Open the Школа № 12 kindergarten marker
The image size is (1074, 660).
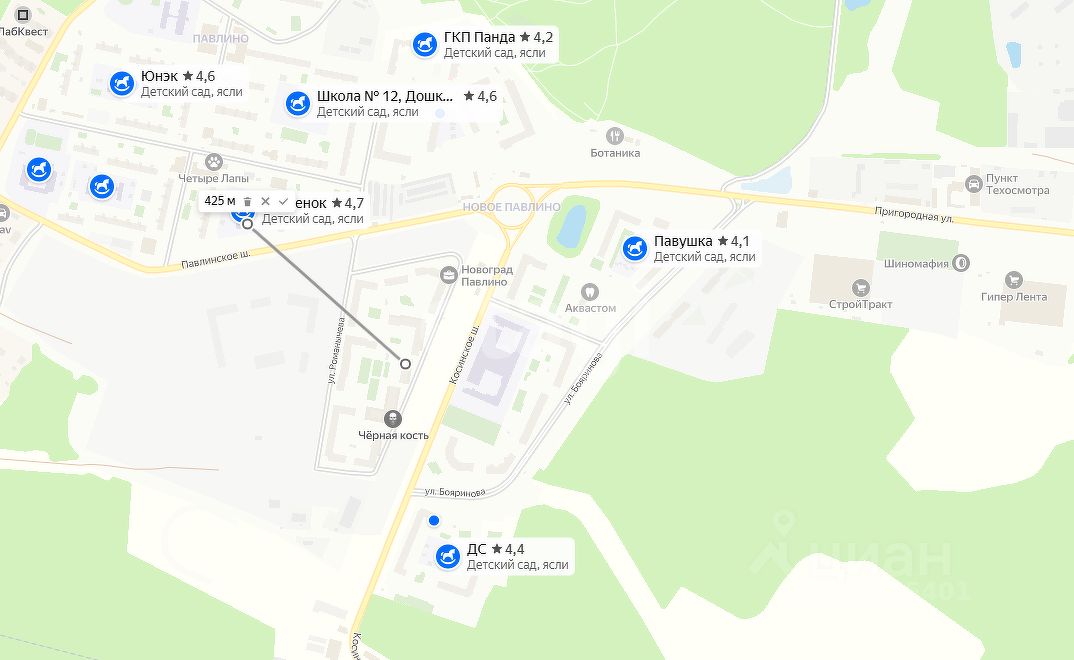[297, 104]
